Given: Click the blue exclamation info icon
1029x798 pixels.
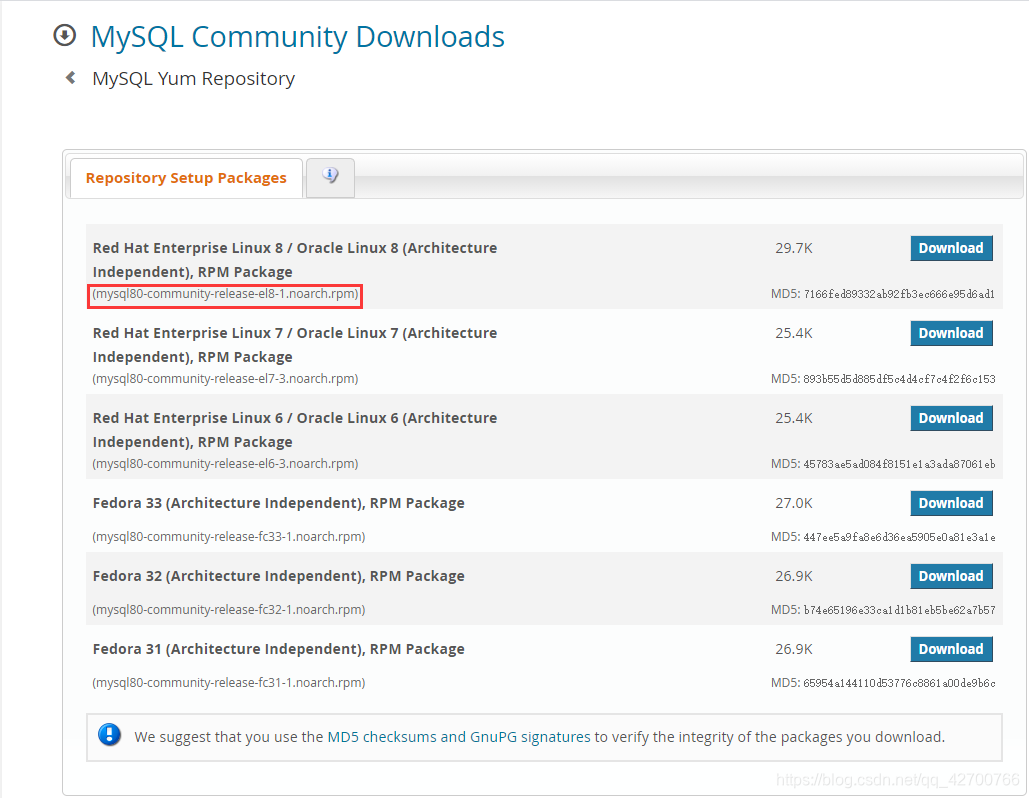Looking at the screenshot, I should (x=110, y=734).
